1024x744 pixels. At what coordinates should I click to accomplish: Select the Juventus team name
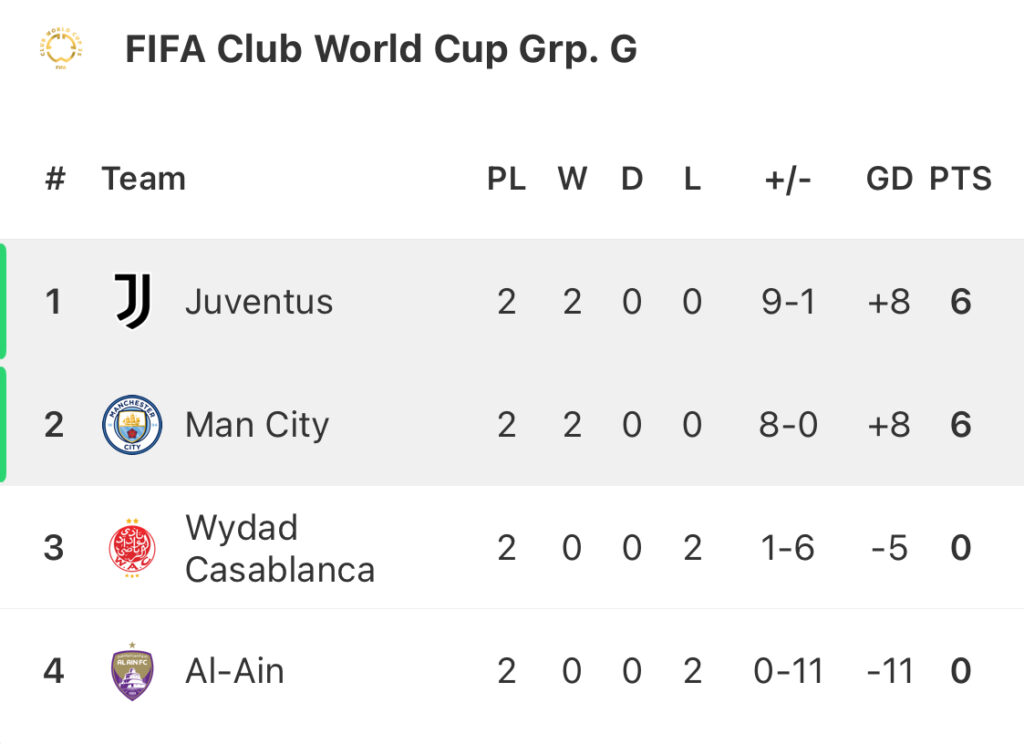(x=259, y=302)
